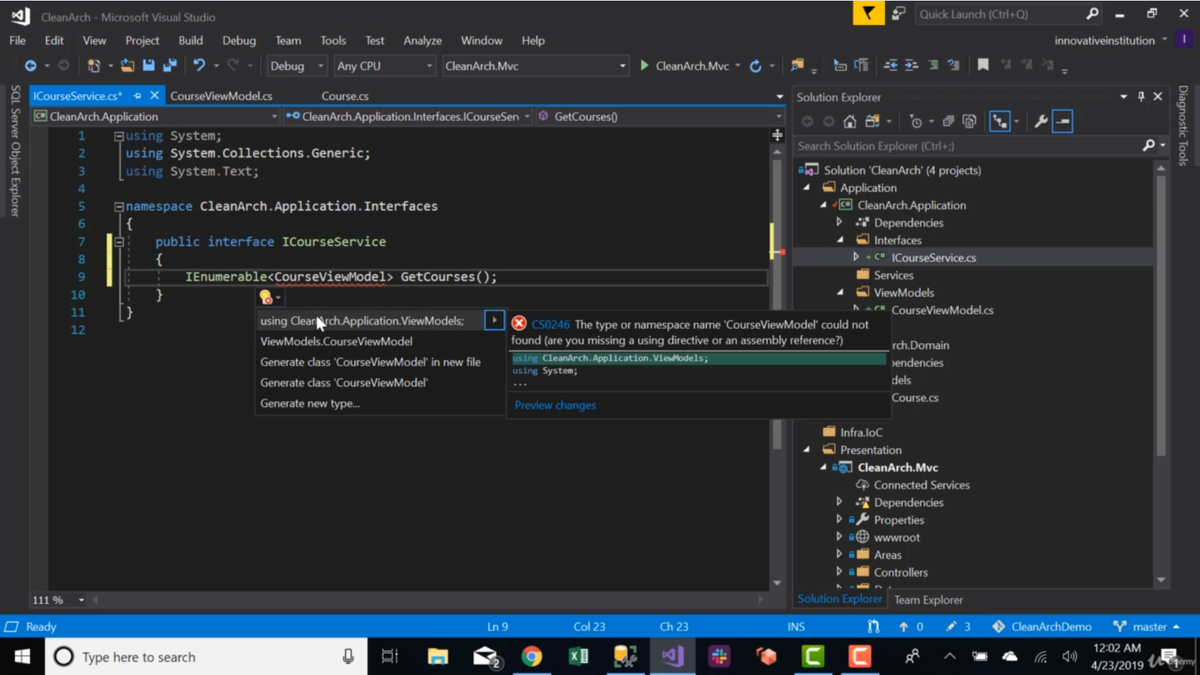The width and height of the screenshot is (1200, 675).
Task: Toggle Preview Selected Items button
Action: 1062,121
